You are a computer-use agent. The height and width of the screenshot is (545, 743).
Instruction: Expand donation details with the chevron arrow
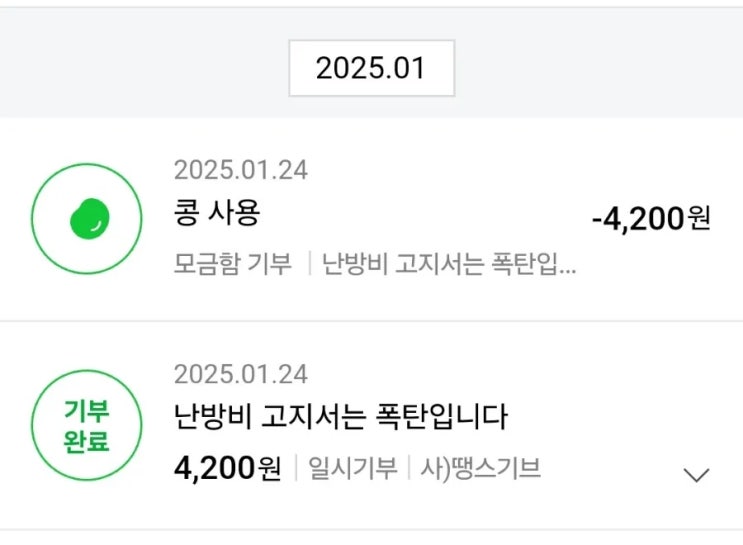pyautogui.click(x=696, y=475)
